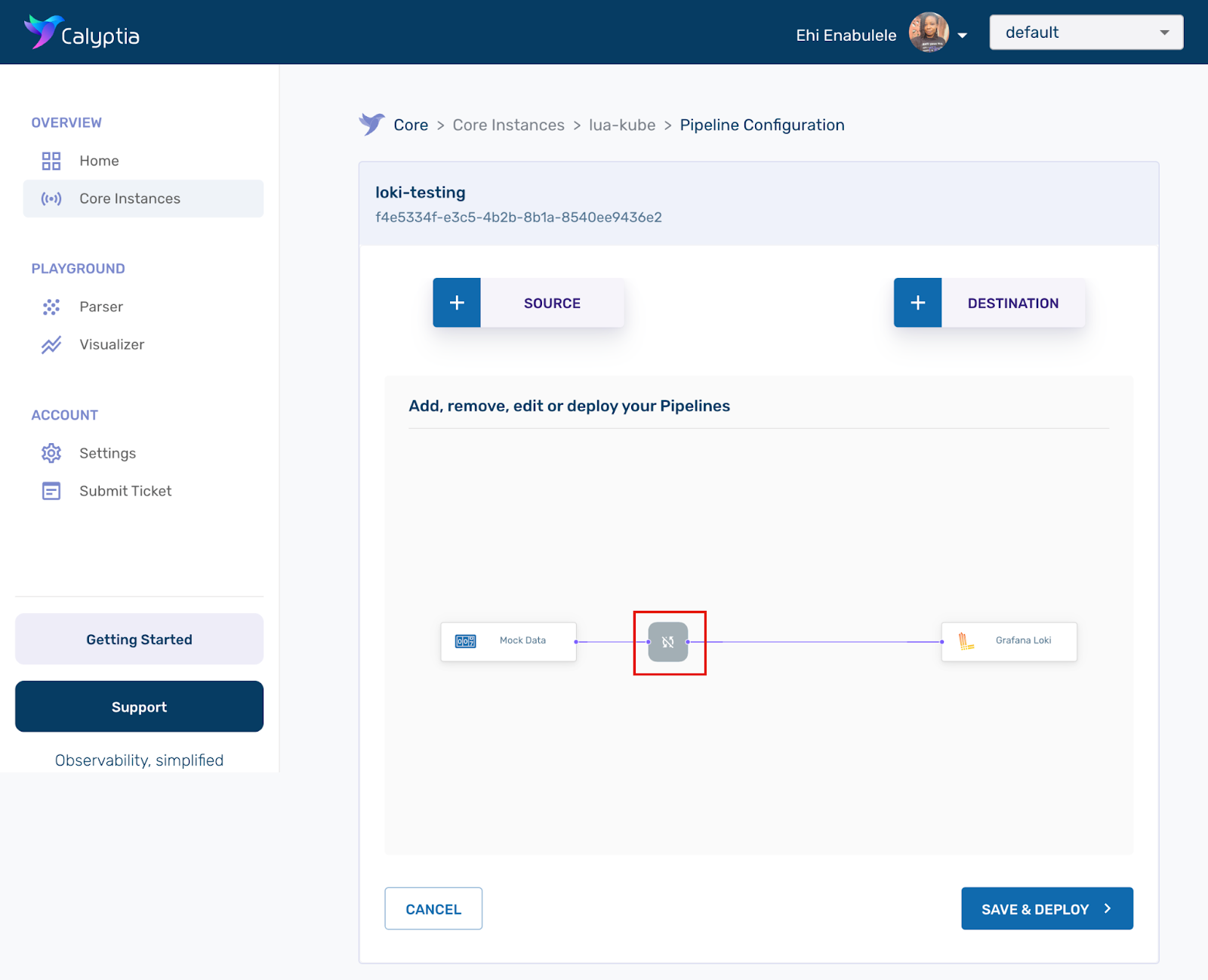
Task: Follow the Core Instances breadcrumb link
Action: click(x=508, y=125)
